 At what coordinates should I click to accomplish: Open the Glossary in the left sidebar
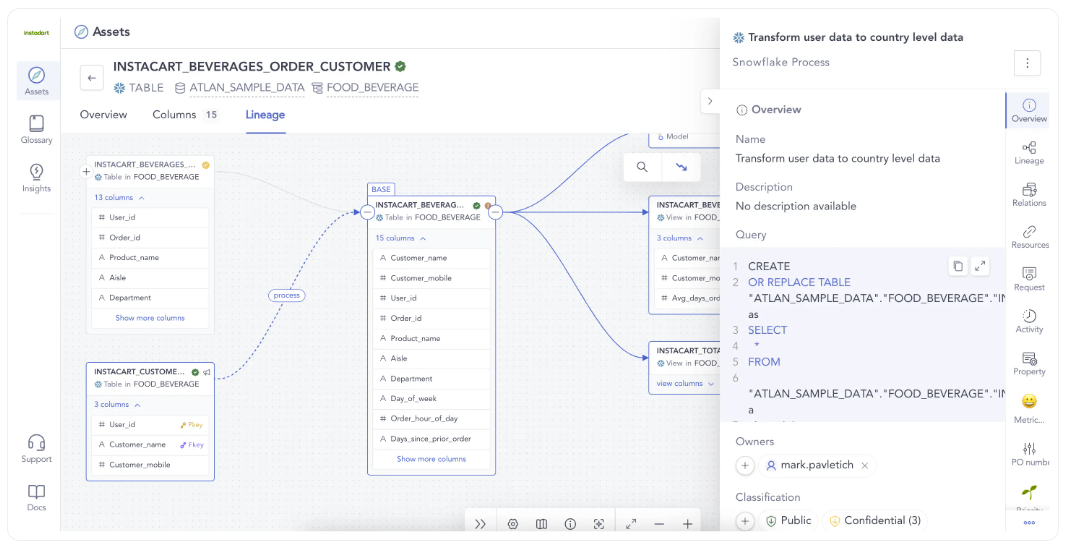click(x=36, y=129)
